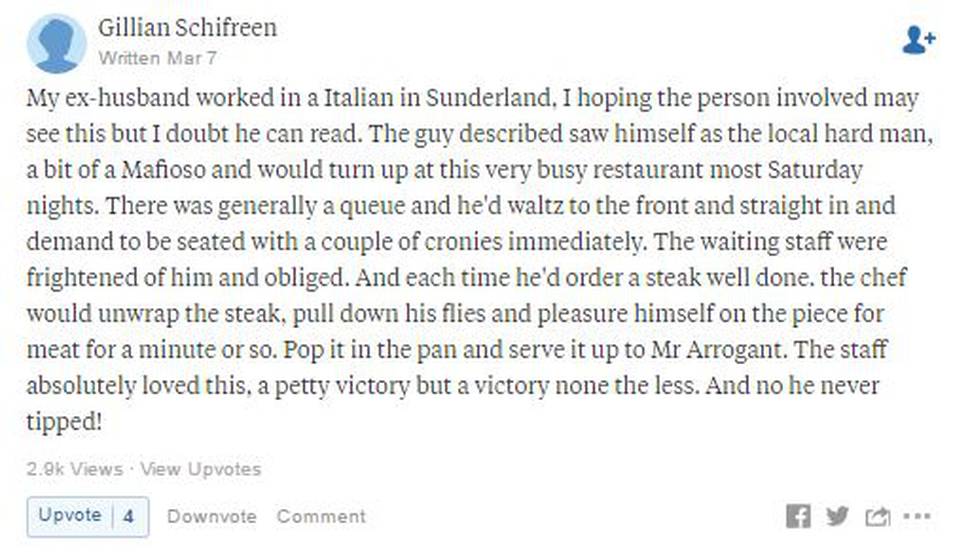Click the answer text paragraph body

click(x=479, y=260)
